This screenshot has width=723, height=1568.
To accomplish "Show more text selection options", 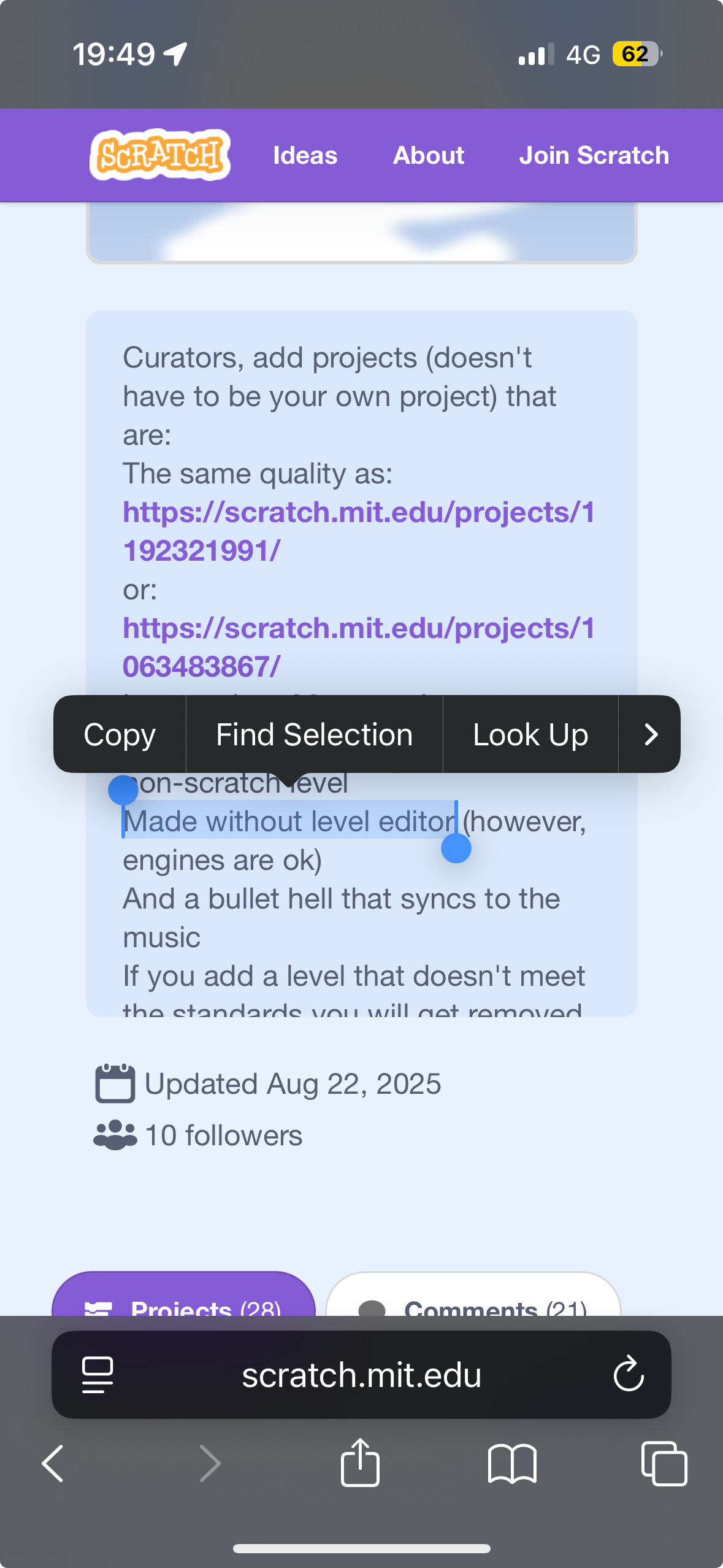I will point(651,734).
